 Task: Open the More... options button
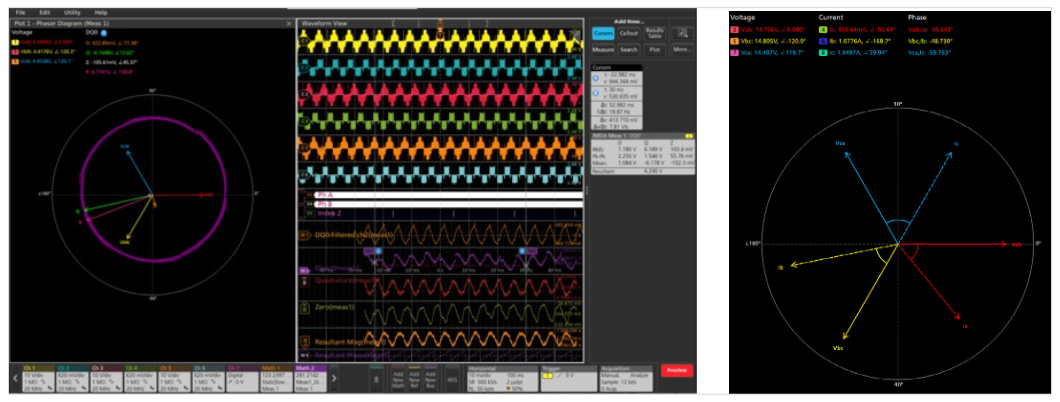681,50
